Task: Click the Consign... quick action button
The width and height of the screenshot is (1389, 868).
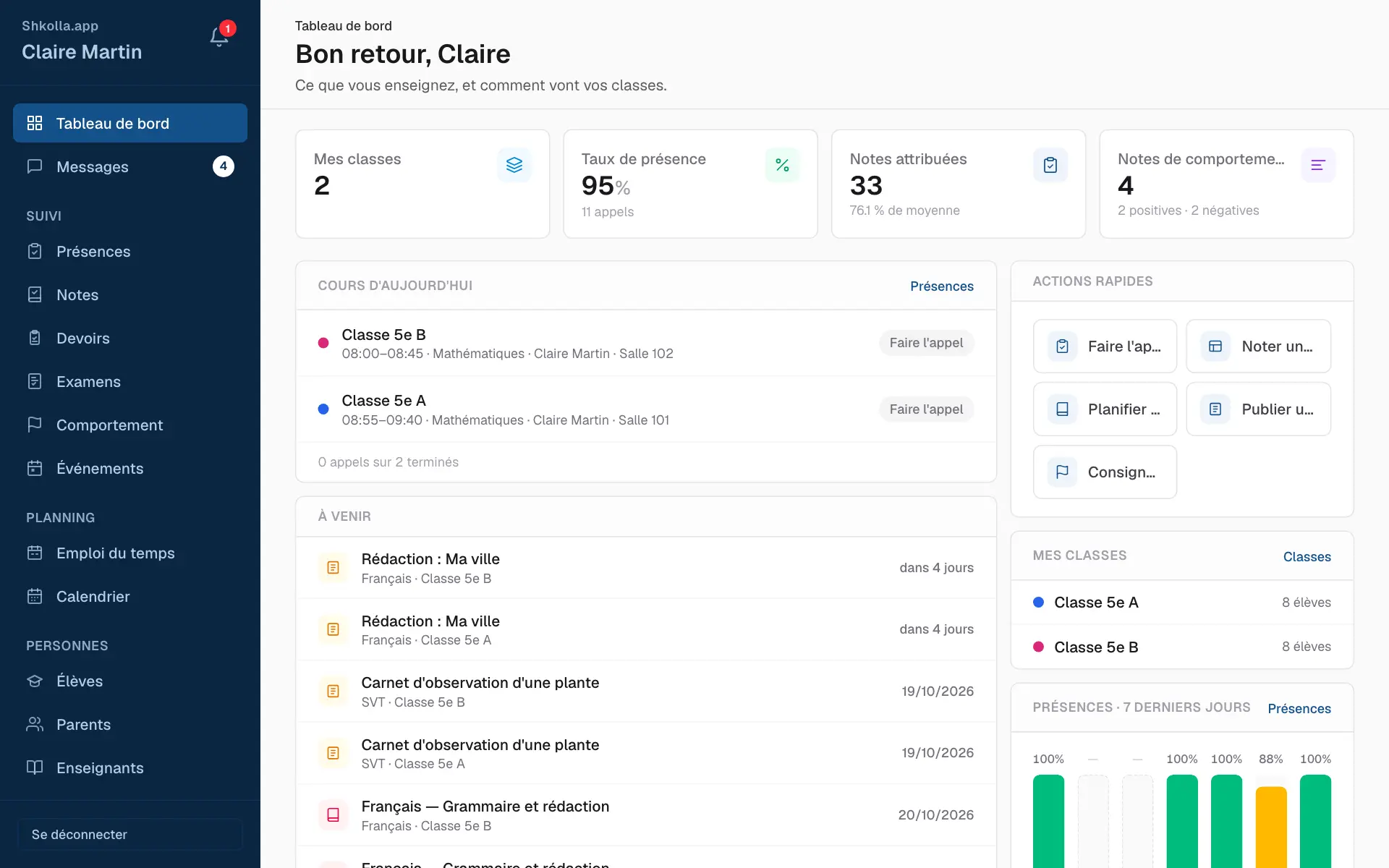Action: (x=1105, y=472)
